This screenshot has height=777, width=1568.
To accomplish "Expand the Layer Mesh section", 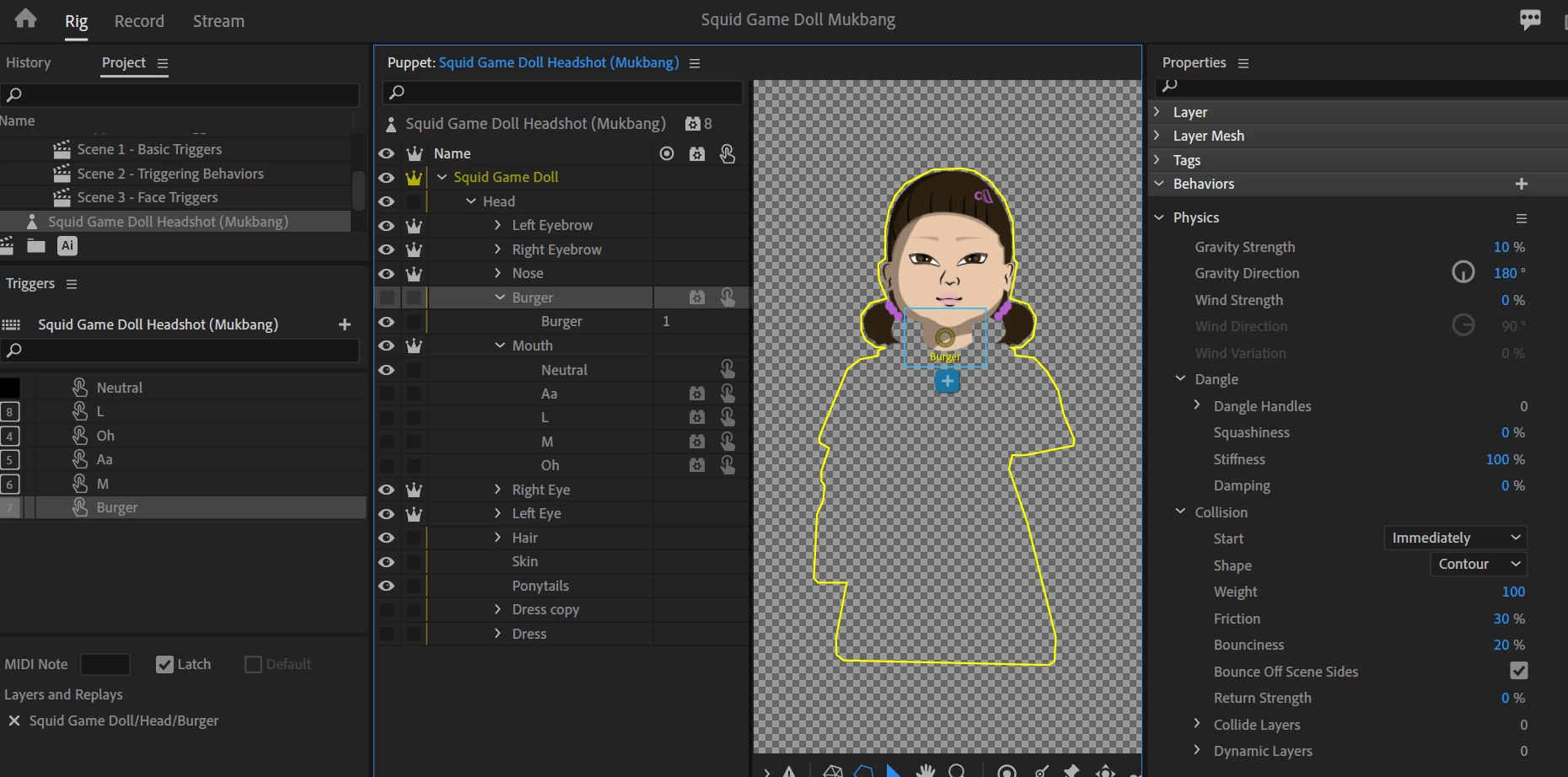I will point(1157,136).
